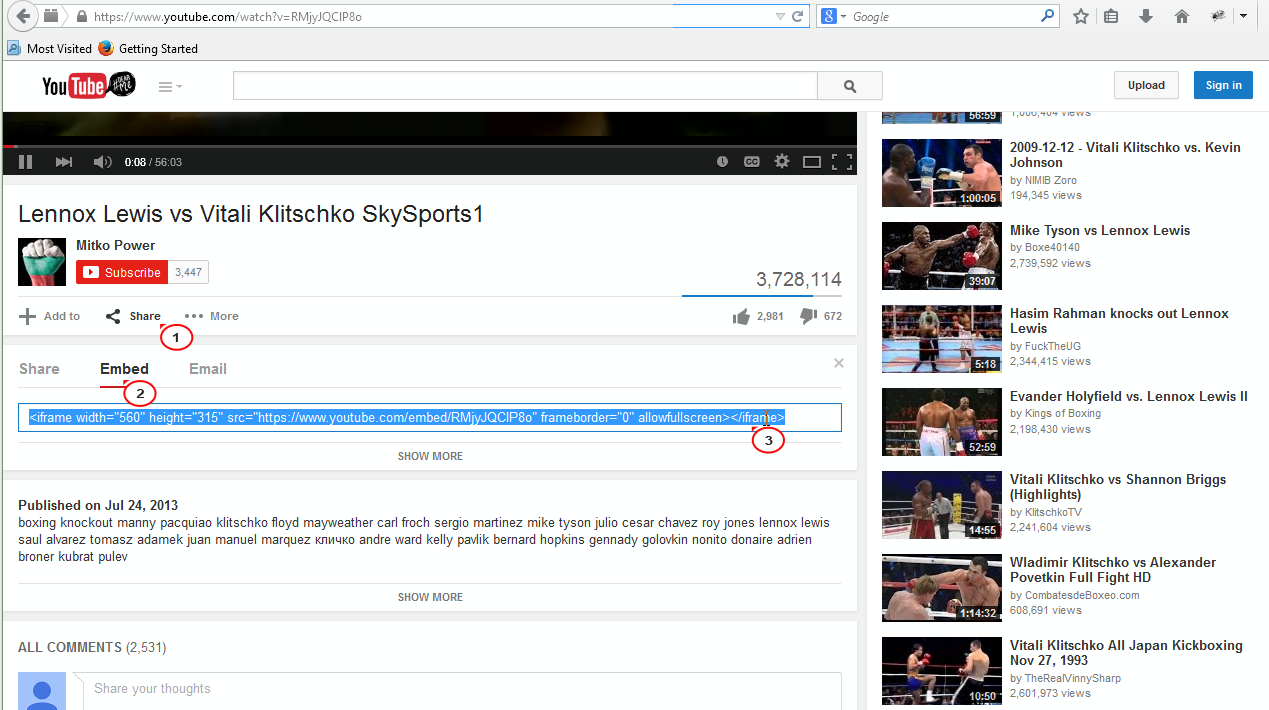Go back with the browser back arrow
Screen dimensions: 1269x710
(23, 16)
